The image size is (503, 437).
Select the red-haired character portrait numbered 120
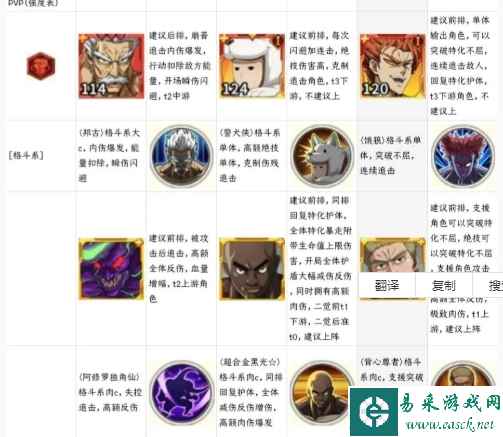[x=392, y=66]
